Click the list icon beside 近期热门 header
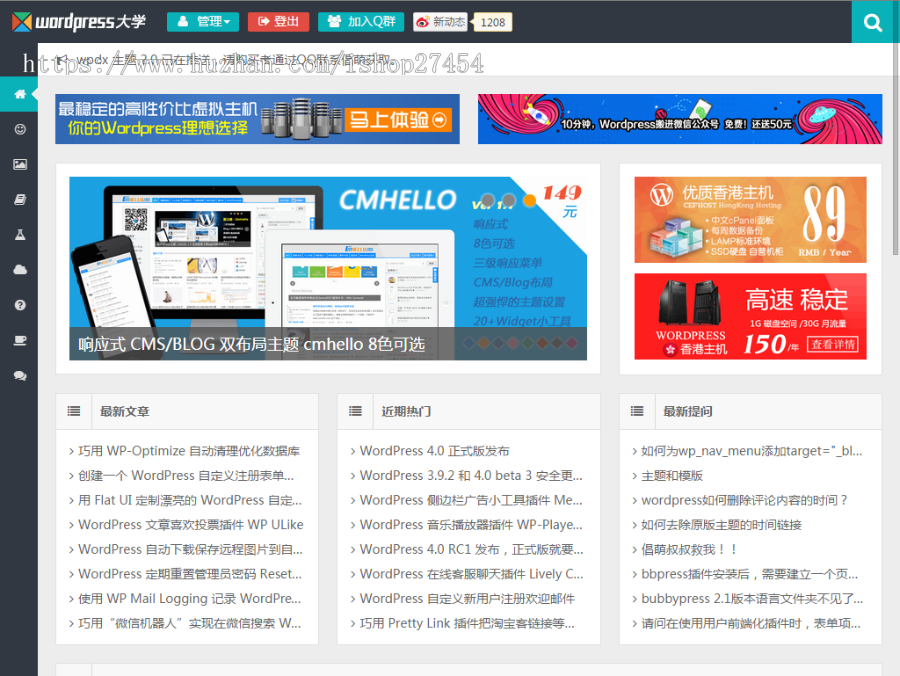This screenshot has width=900, height=676. 355,411
